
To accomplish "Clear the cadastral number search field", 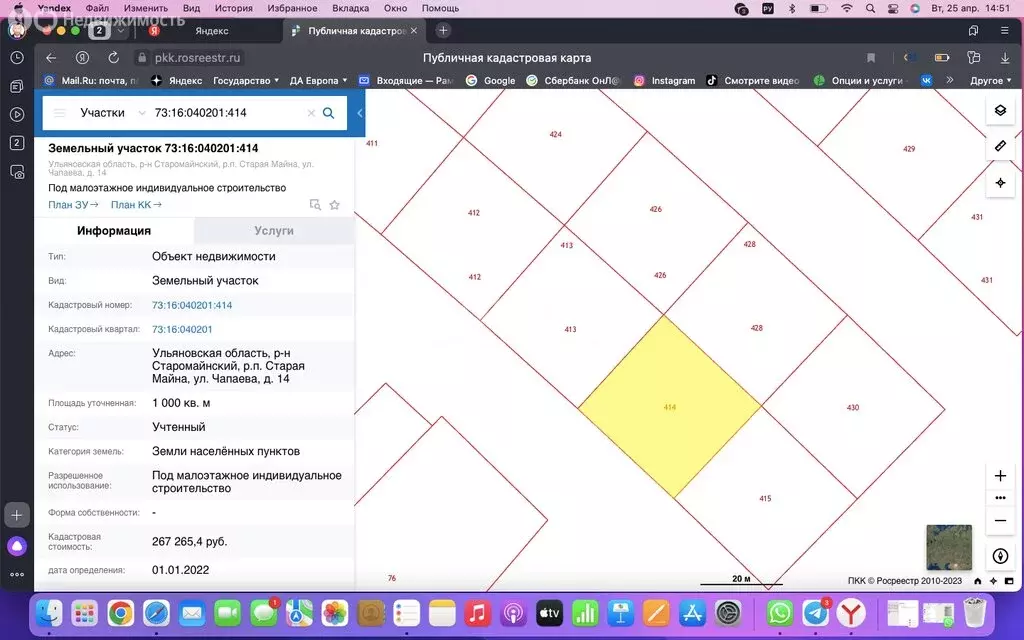I will (x=311, y=113).
